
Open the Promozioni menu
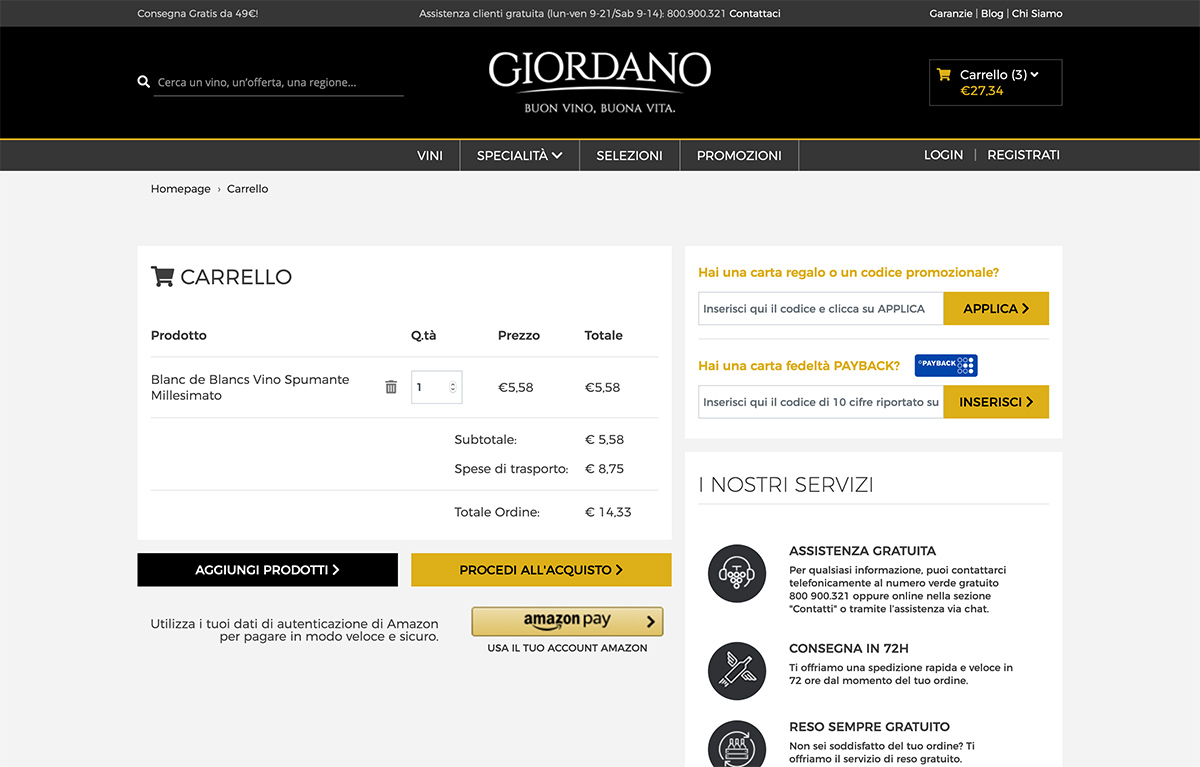[739, 155]
